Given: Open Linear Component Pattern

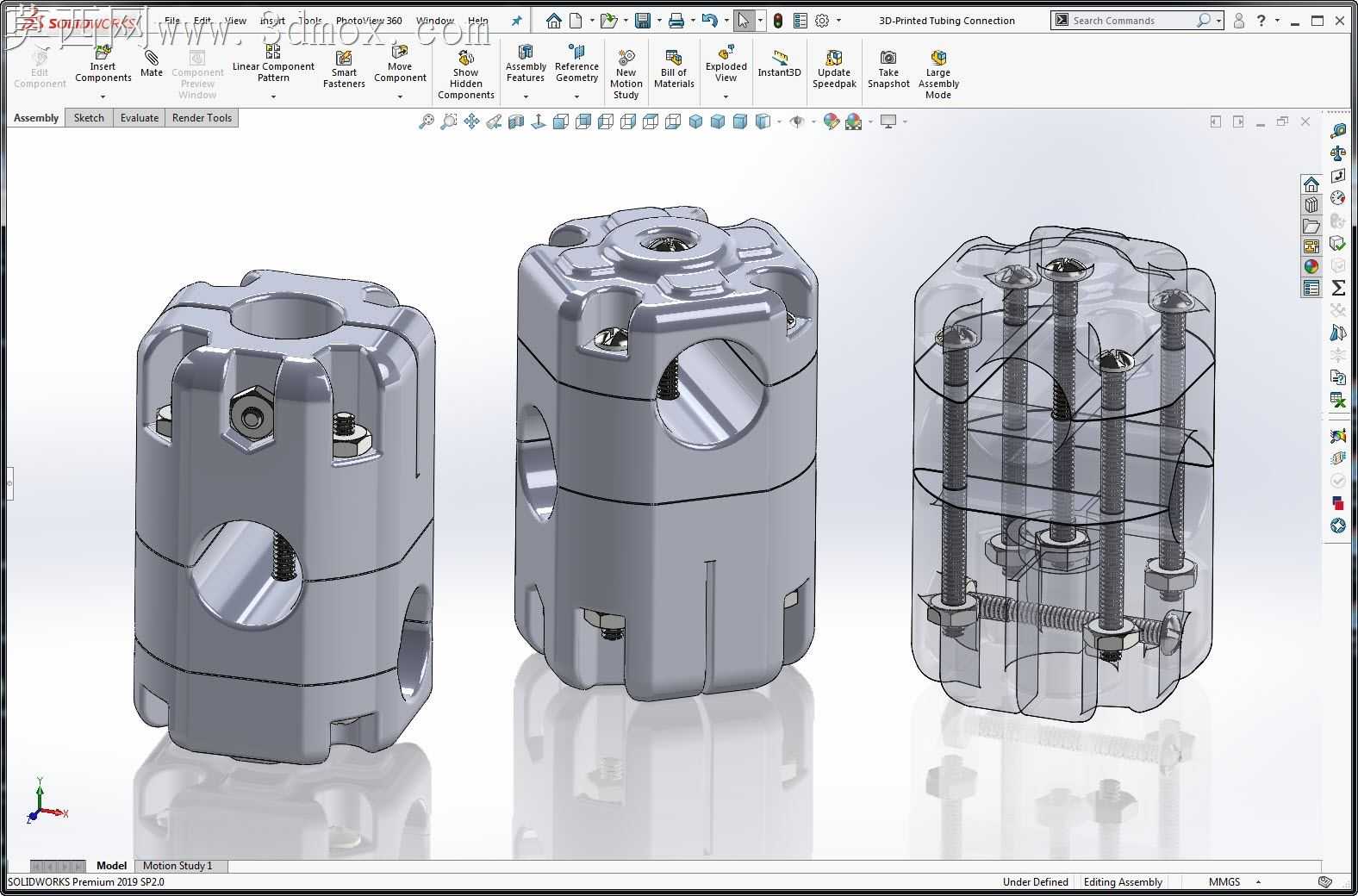Looking at the screenshot, I should pyautogui.click(x=273, y=65).
